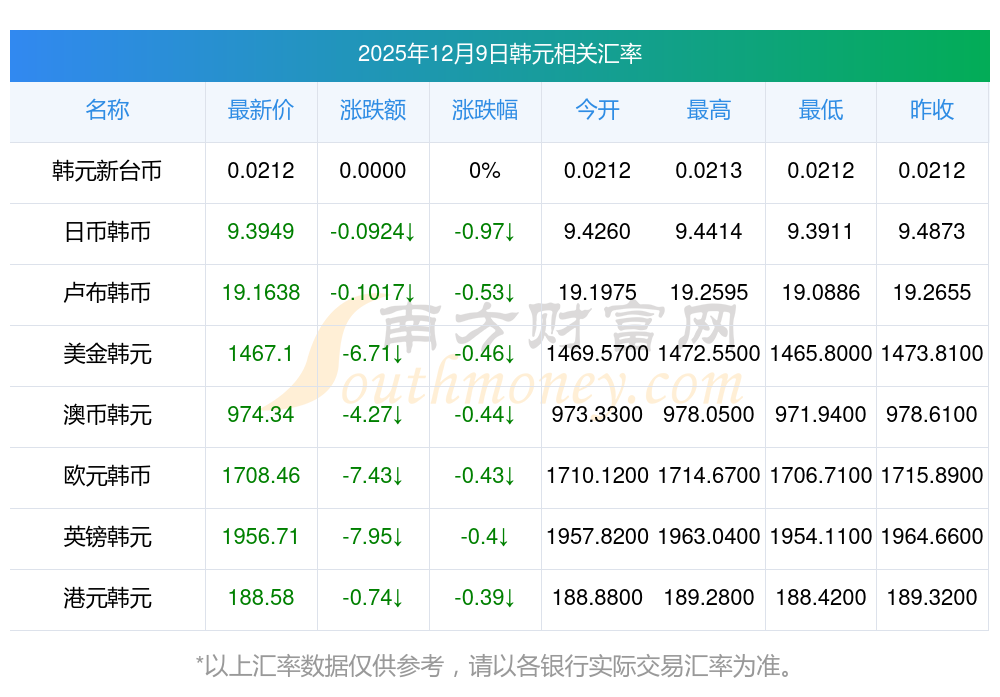Select the 最高 column header

click(709, 110)
